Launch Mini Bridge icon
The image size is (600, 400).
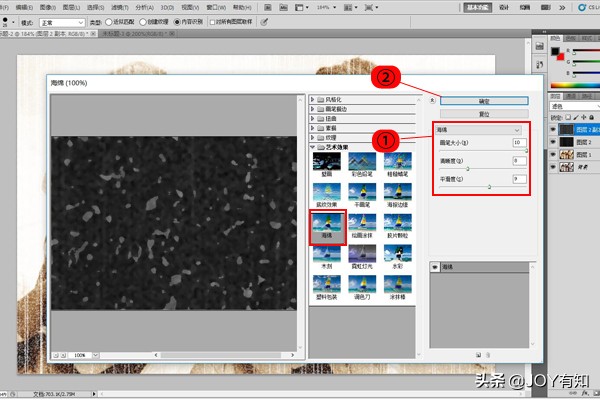click(283, 7)
